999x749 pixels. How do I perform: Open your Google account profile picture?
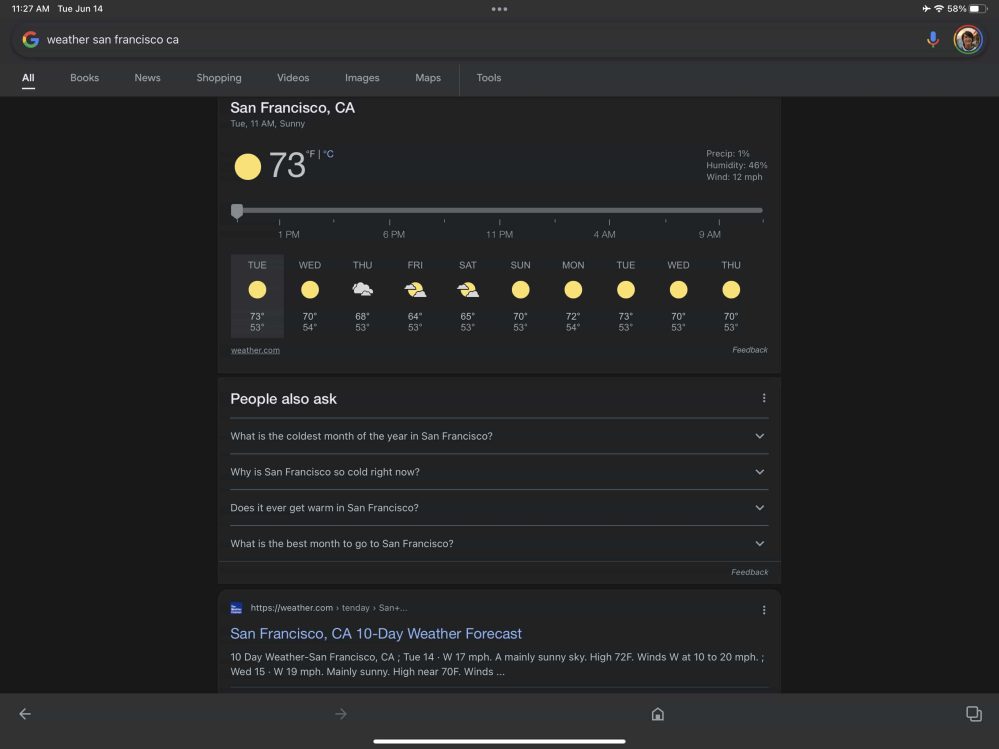click(x=967, y=39)
